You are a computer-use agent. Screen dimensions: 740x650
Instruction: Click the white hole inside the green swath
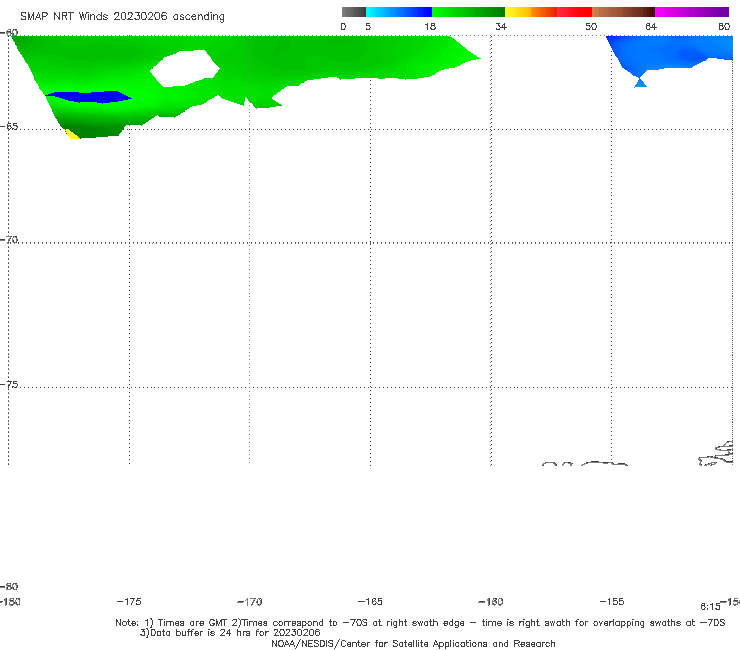[x=185, y=68]
